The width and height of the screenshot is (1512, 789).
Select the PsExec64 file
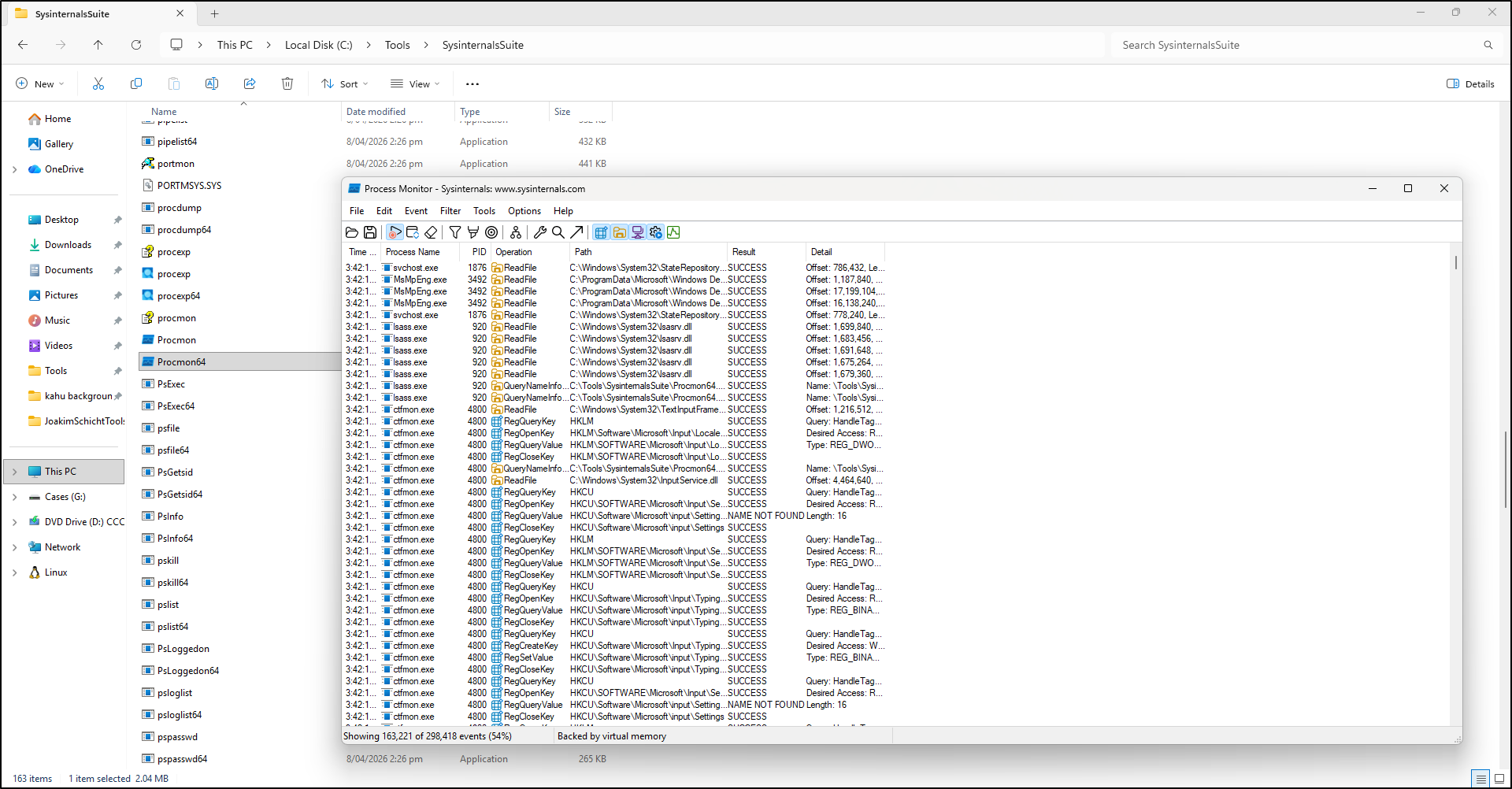click(x=176, y=406)
